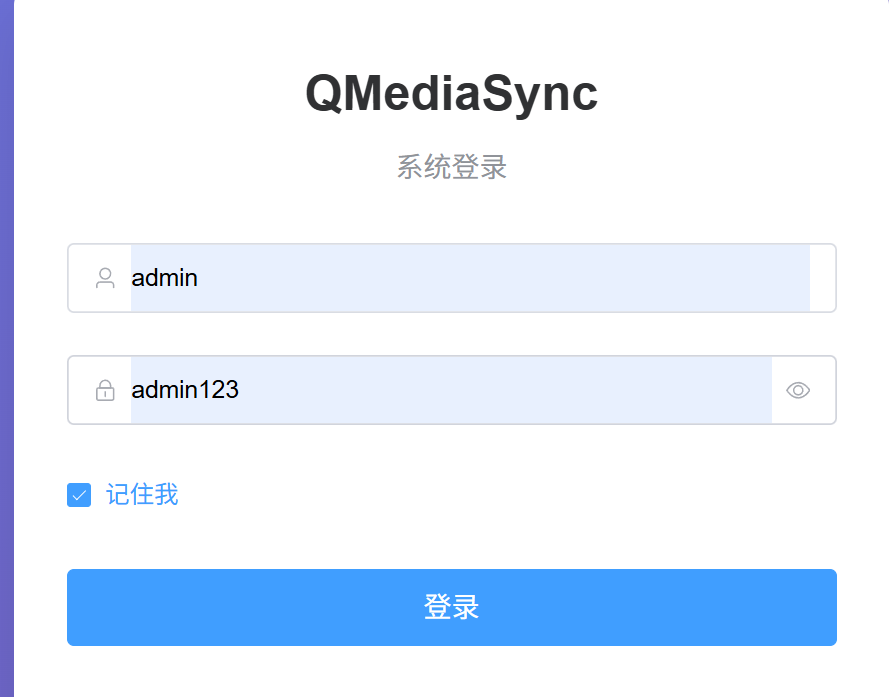Click the right edge of the login button

coord(829,607)
